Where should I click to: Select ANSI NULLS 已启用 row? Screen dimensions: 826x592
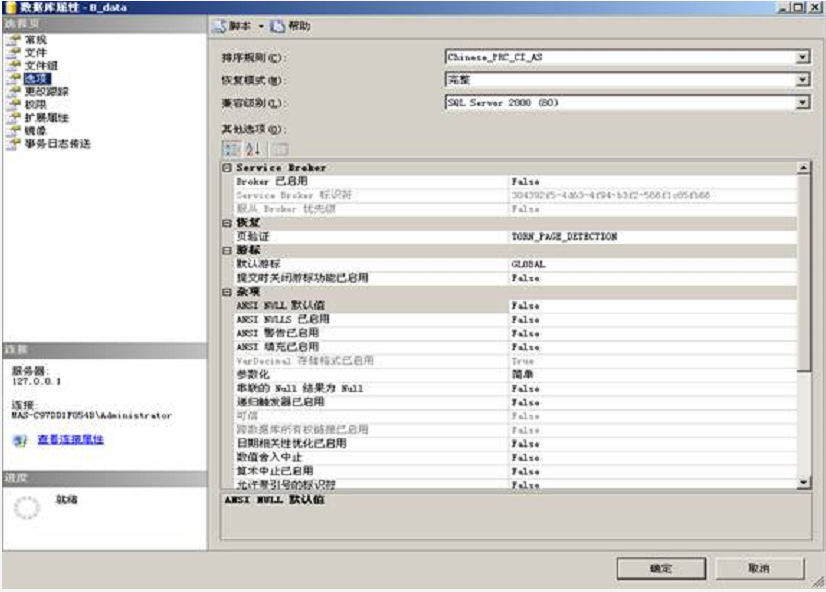(515, 319)
